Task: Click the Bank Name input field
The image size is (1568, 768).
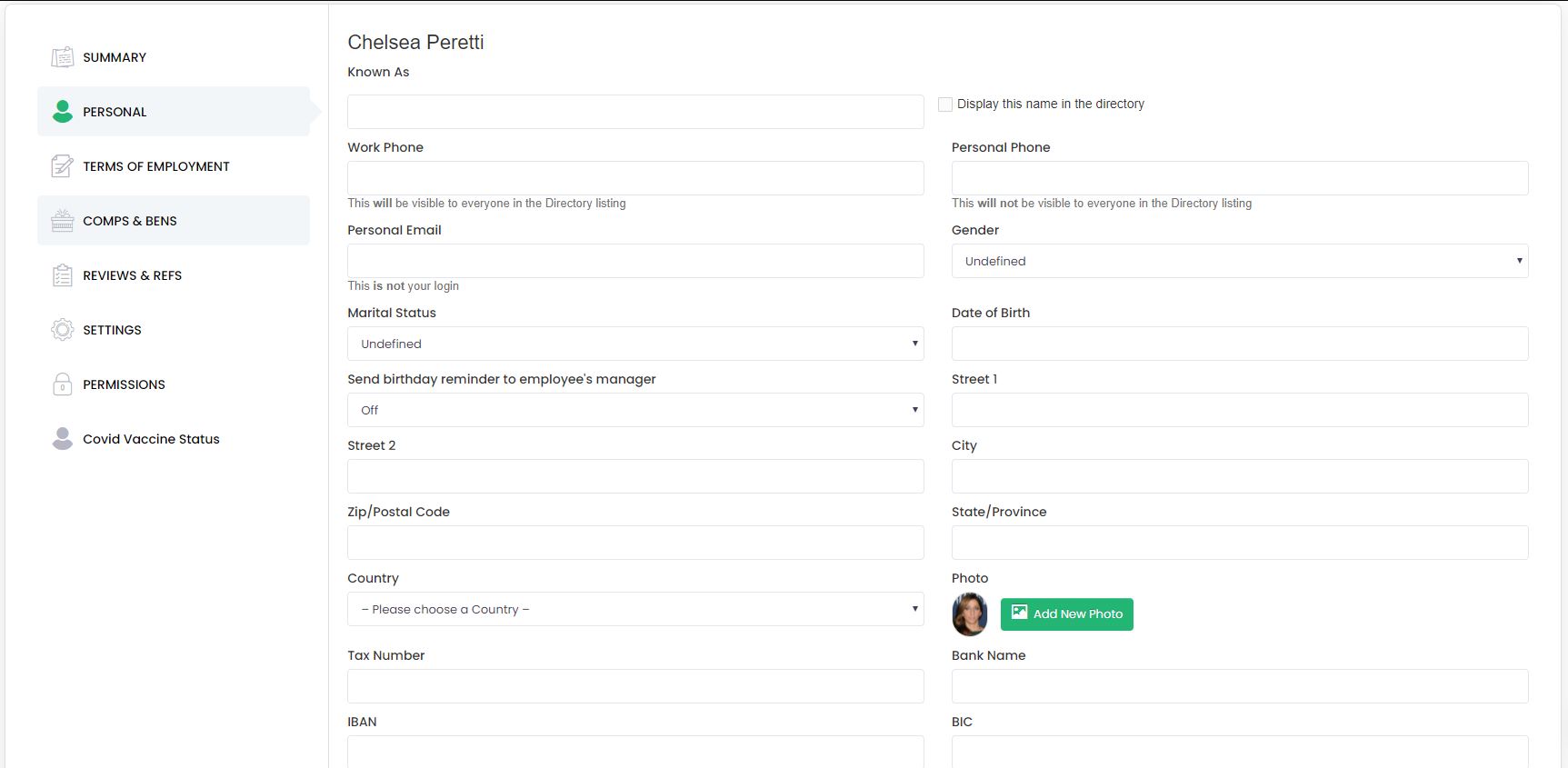Action: 1240,686
